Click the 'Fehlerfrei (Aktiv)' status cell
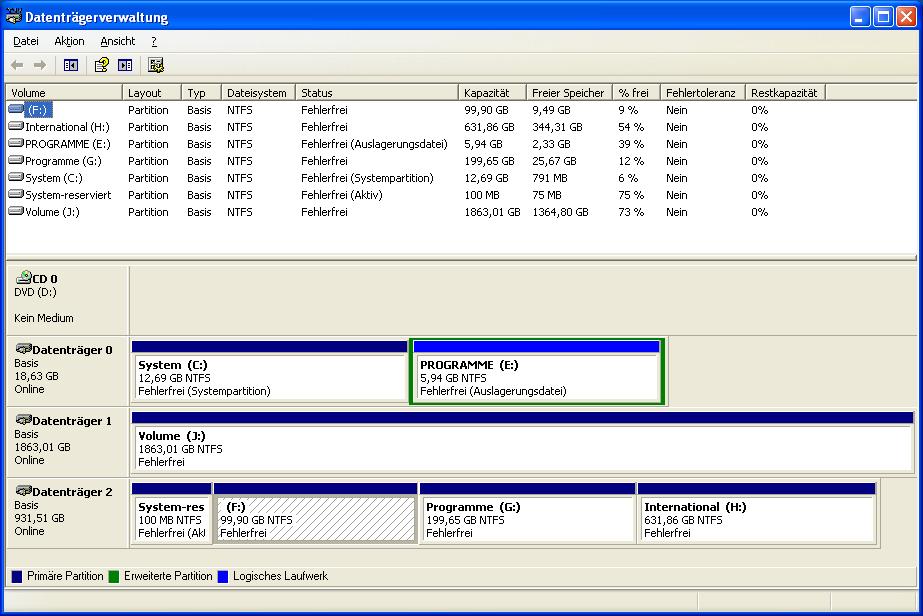Screen dimensions: 923x616 (341, 196)
